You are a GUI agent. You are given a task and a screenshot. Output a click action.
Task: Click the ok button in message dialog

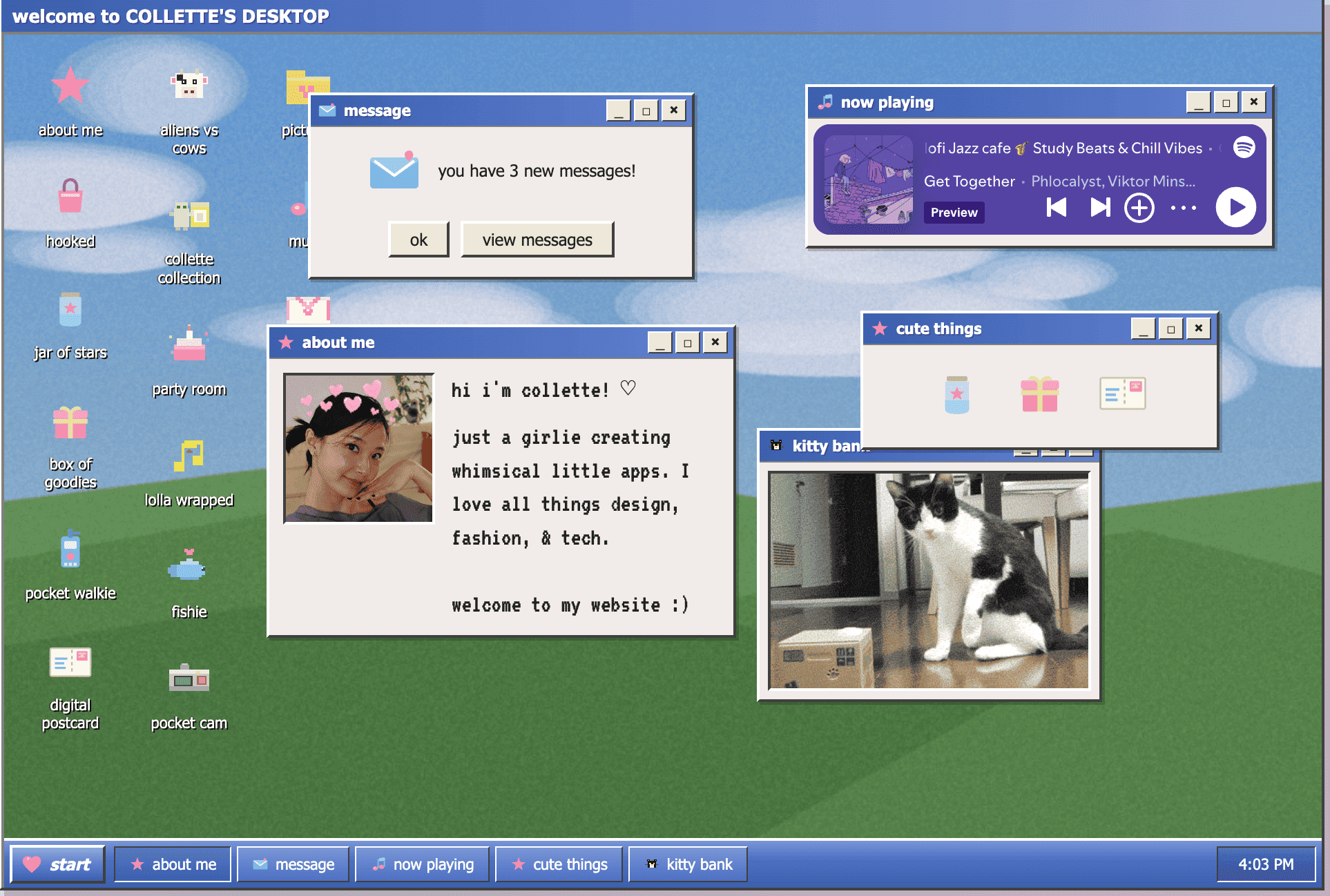[418, 240]
